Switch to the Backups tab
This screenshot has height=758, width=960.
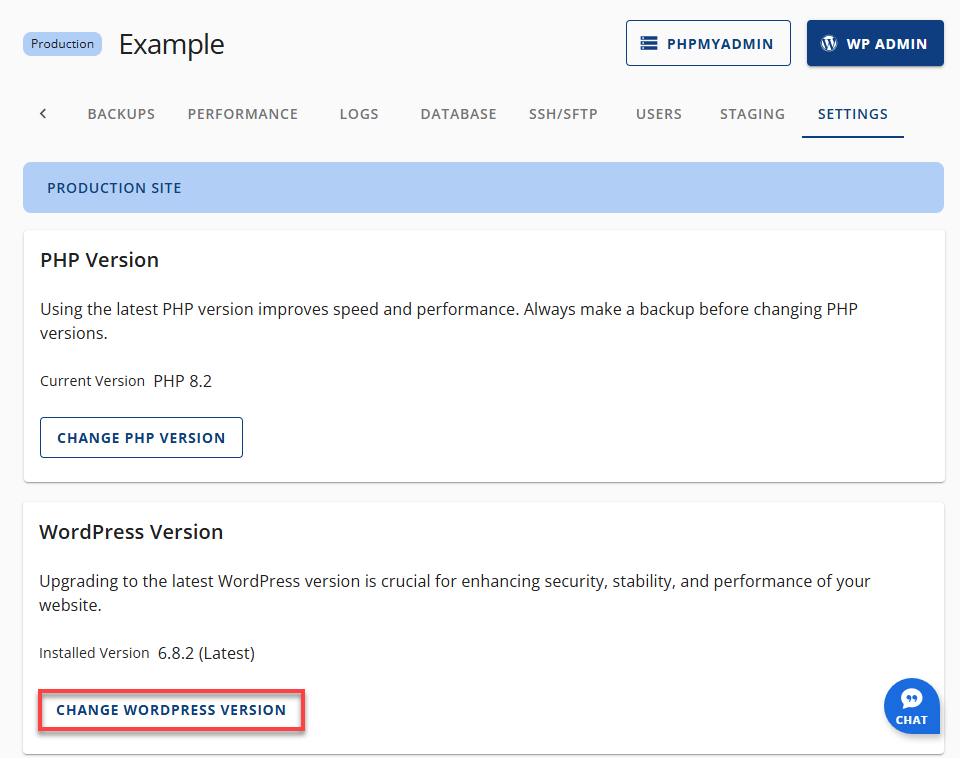click(x=121, y=114)
